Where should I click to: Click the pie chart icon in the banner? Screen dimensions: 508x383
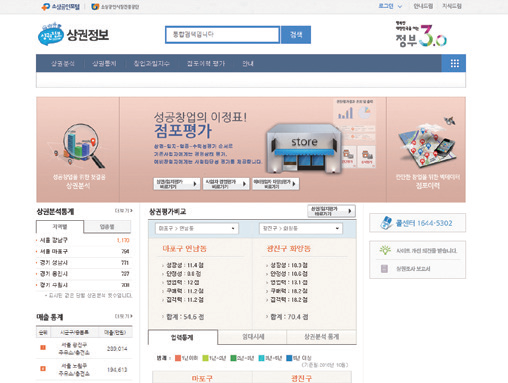[365, 113]
